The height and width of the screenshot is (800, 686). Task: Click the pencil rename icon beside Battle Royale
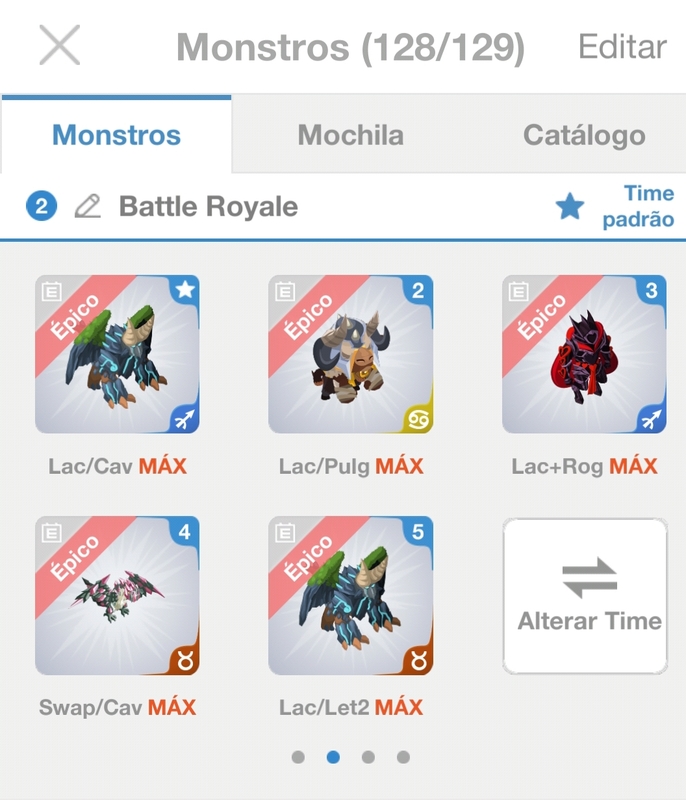click(x=87, y=207)
